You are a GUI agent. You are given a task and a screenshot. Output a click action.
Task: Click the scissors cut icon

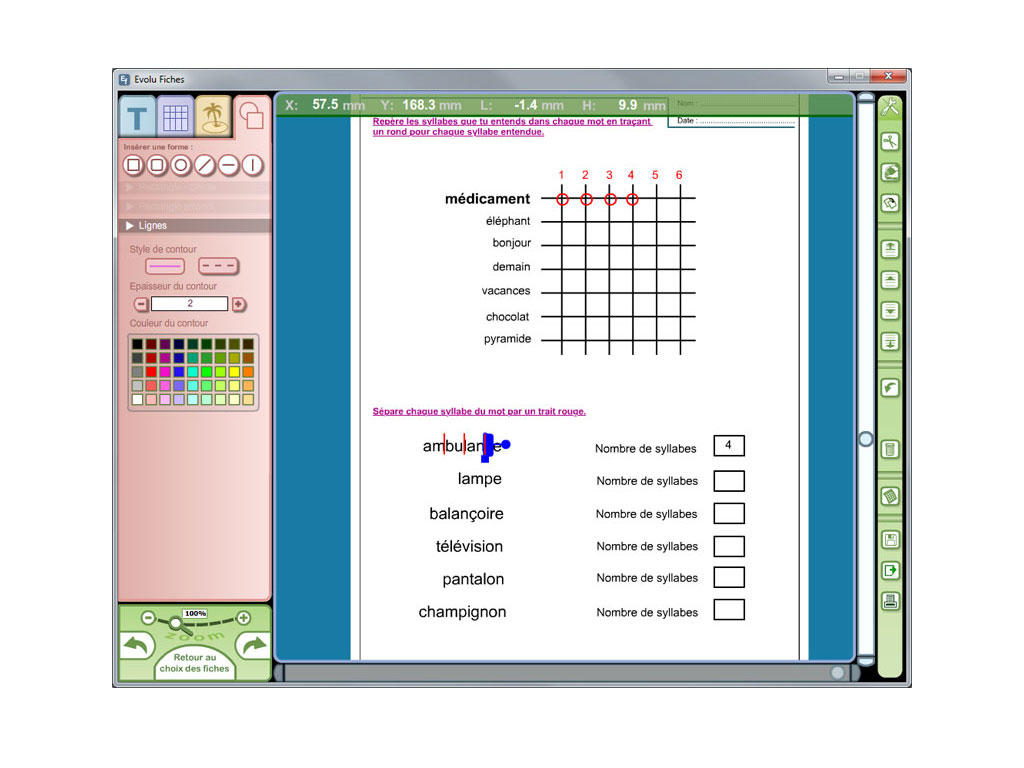[x=889, y=142]
